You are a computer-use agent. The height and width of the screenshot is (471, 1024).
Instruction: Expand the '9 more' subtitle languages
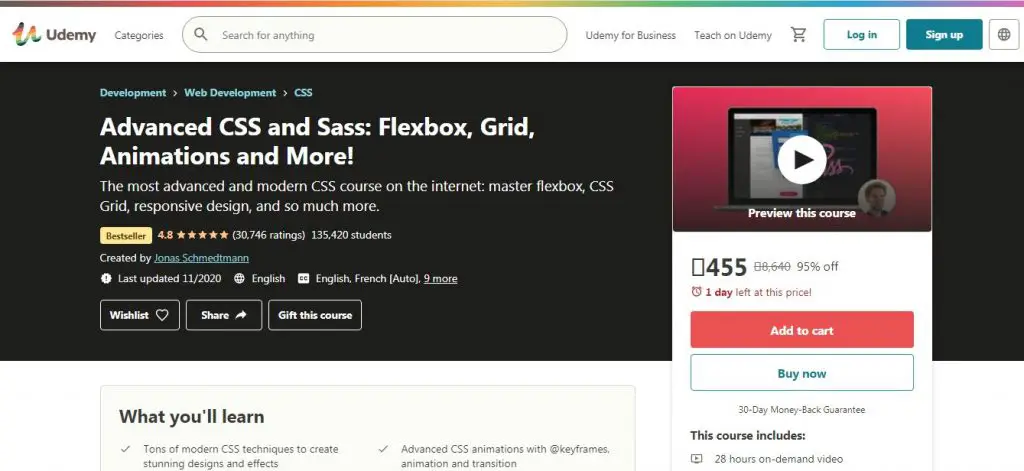440,278
